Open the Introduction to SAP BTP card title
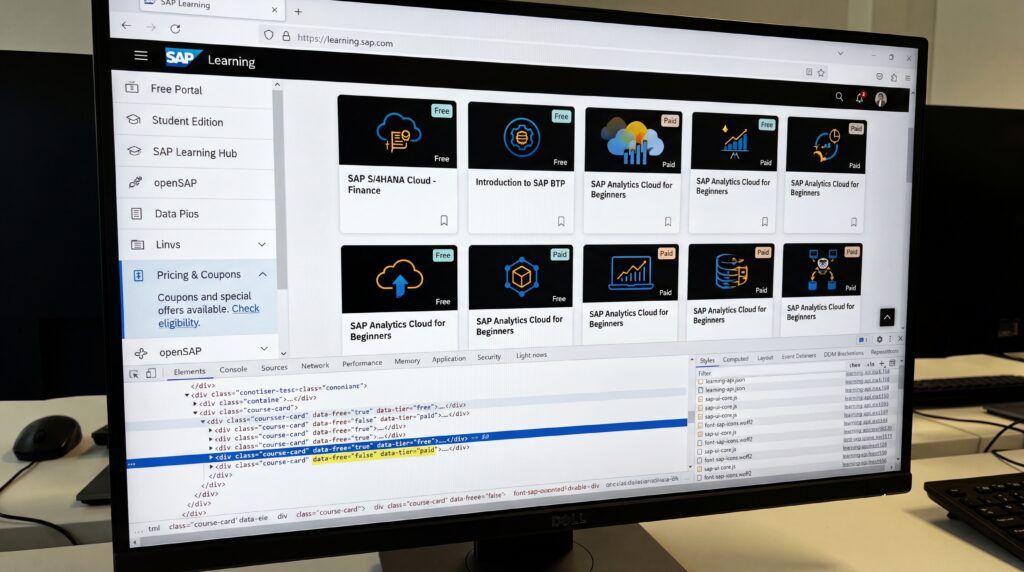The width and height of the screenshot is (1024, 572). tap(520, 183)
